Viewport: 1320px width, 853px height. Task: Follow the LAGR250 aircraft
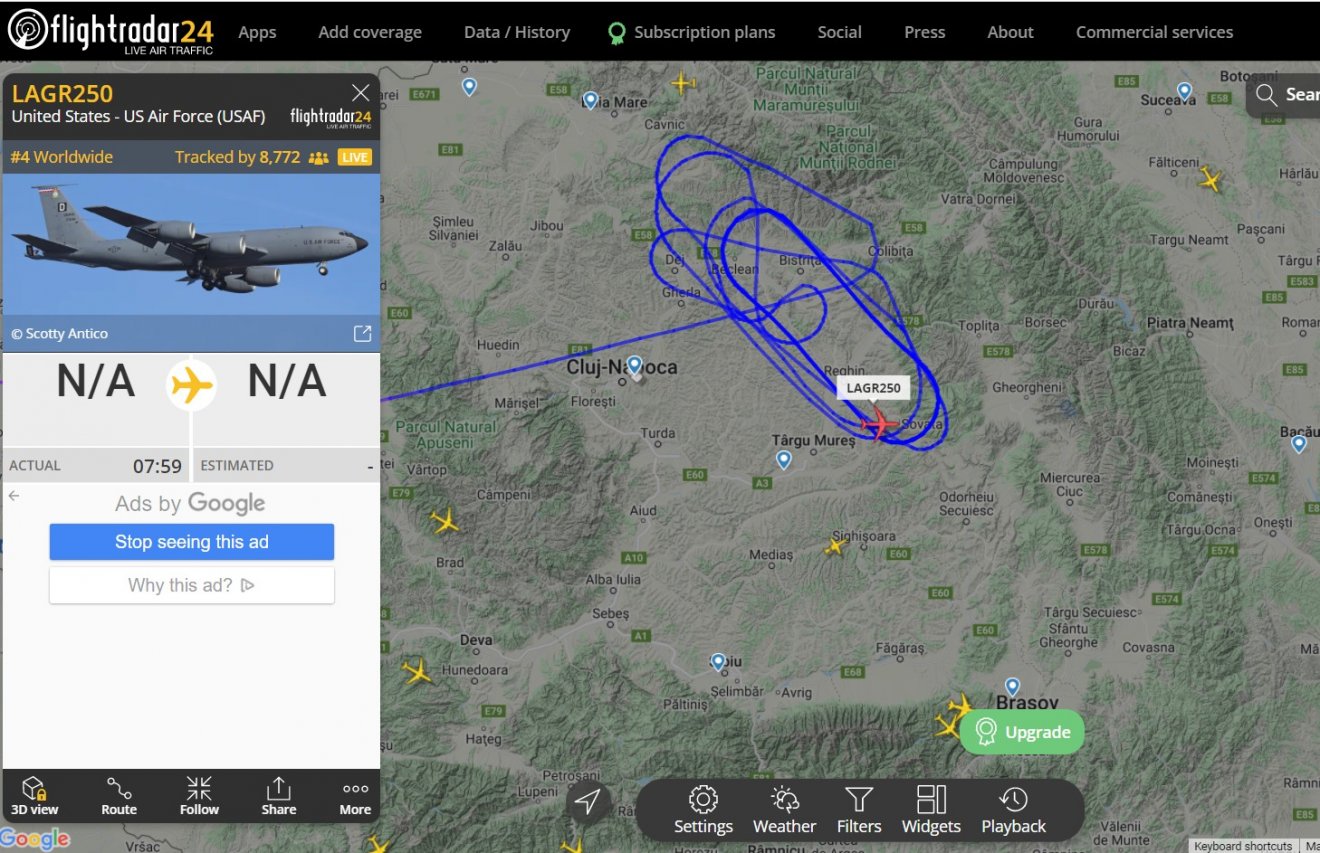pos(199,796)
